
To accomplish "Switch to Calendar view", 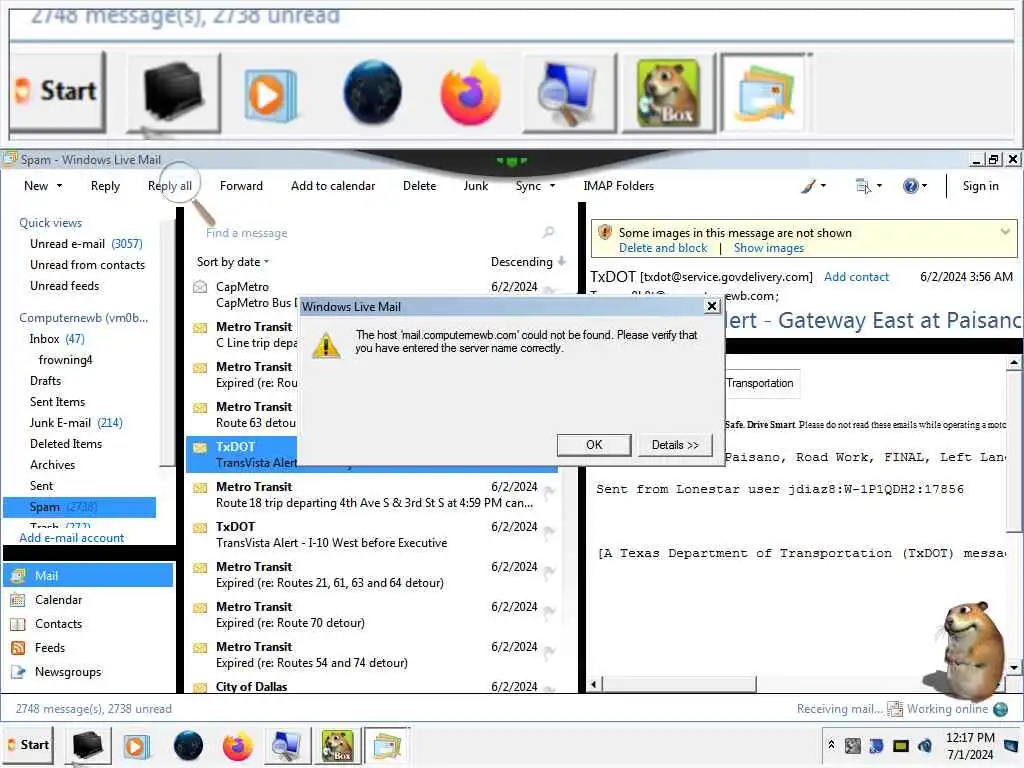I will 58,600.
